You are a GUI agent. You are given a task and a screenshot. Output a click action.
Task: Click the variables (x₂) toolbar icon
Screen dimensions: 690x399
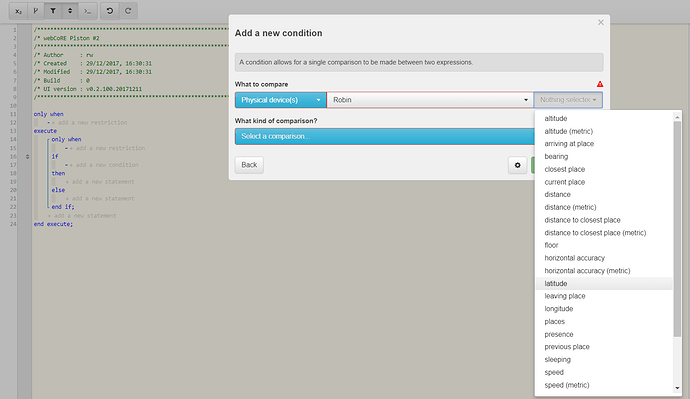[18, 11]
